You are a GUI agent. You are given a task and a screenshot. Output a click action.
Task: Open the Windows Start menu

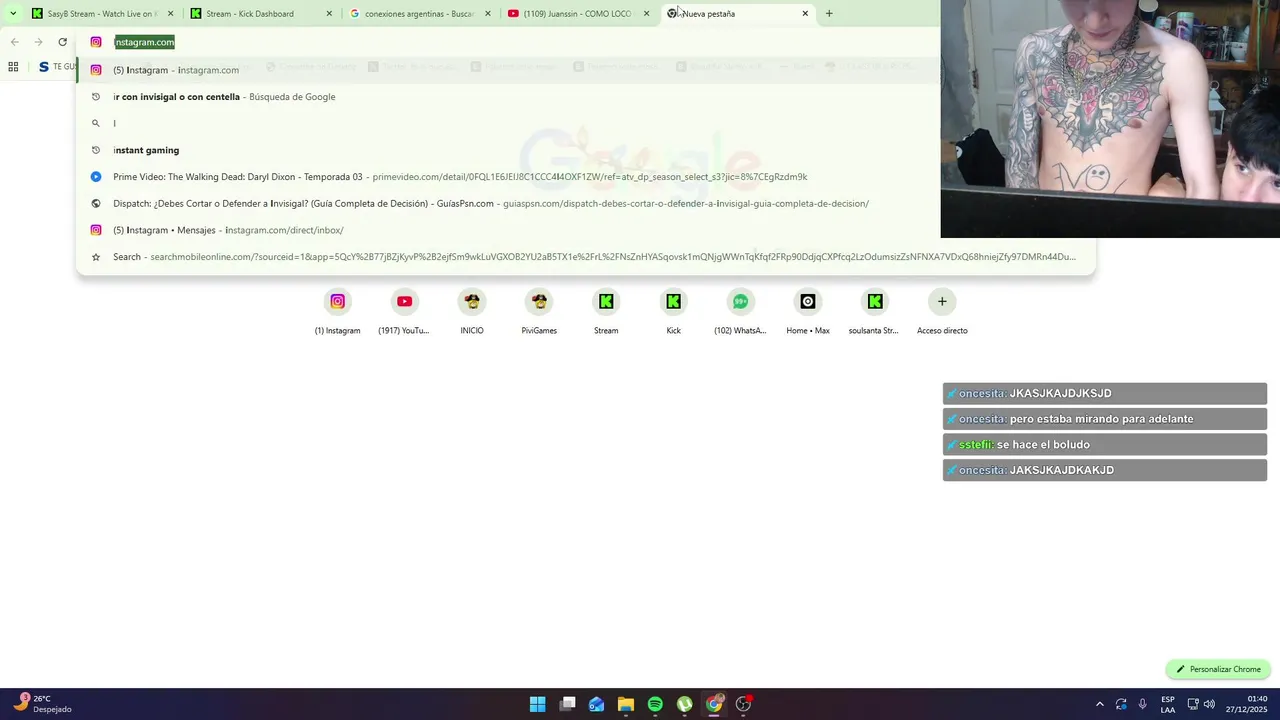537,704
